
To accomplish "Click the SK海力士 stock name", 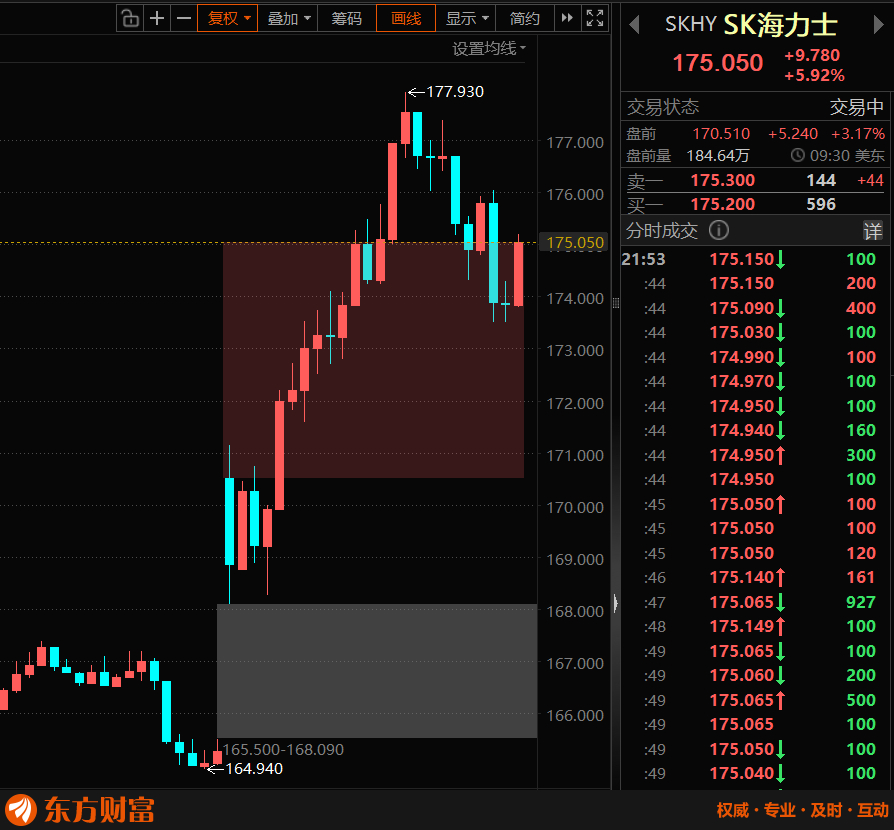I will (x=780, y=25).
